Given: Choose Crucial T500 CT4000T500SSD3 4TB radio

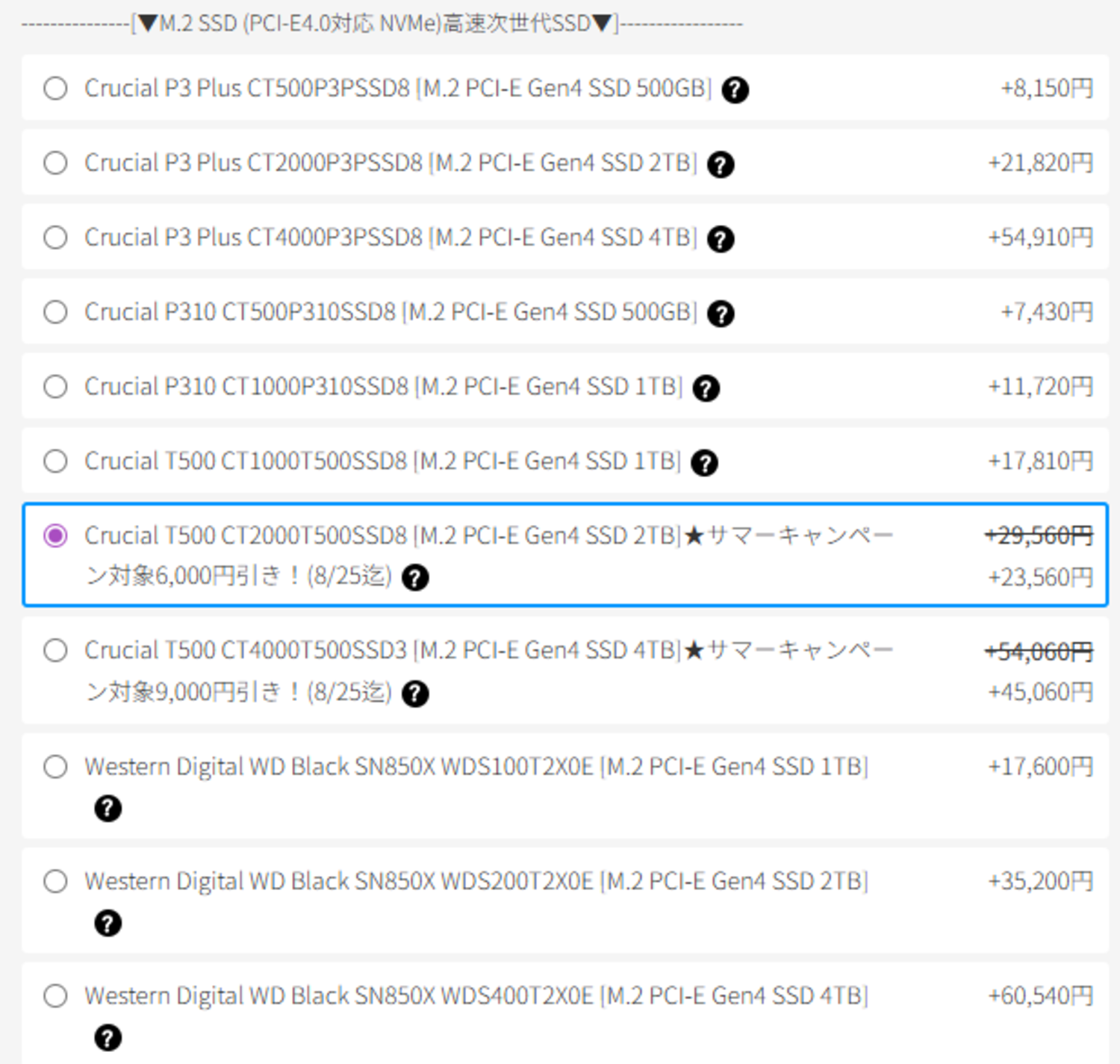Looking at the screenshot, I should [55, 650].
